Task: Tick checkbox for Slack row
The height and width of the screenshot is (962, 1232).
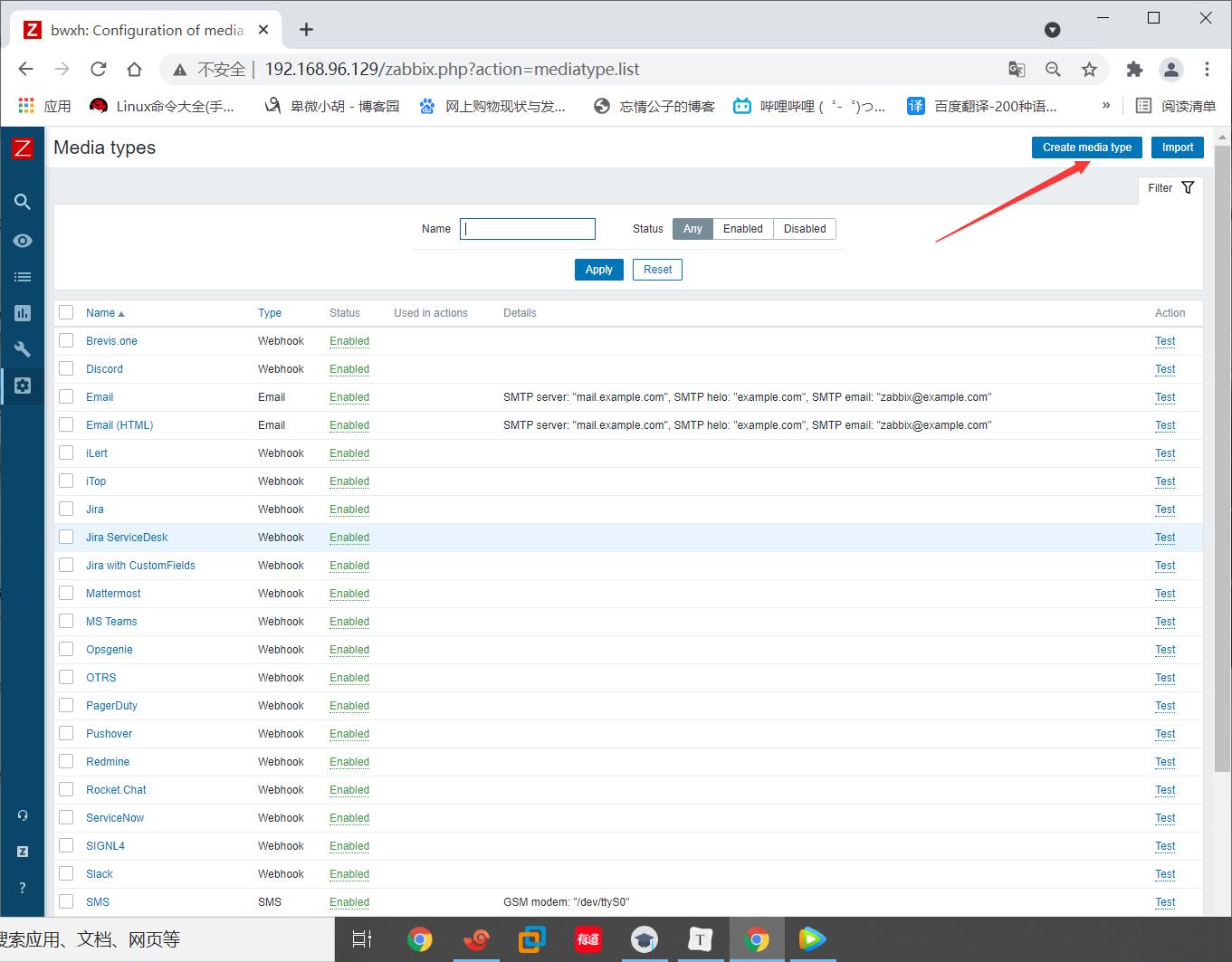Action: click(66, 873)
